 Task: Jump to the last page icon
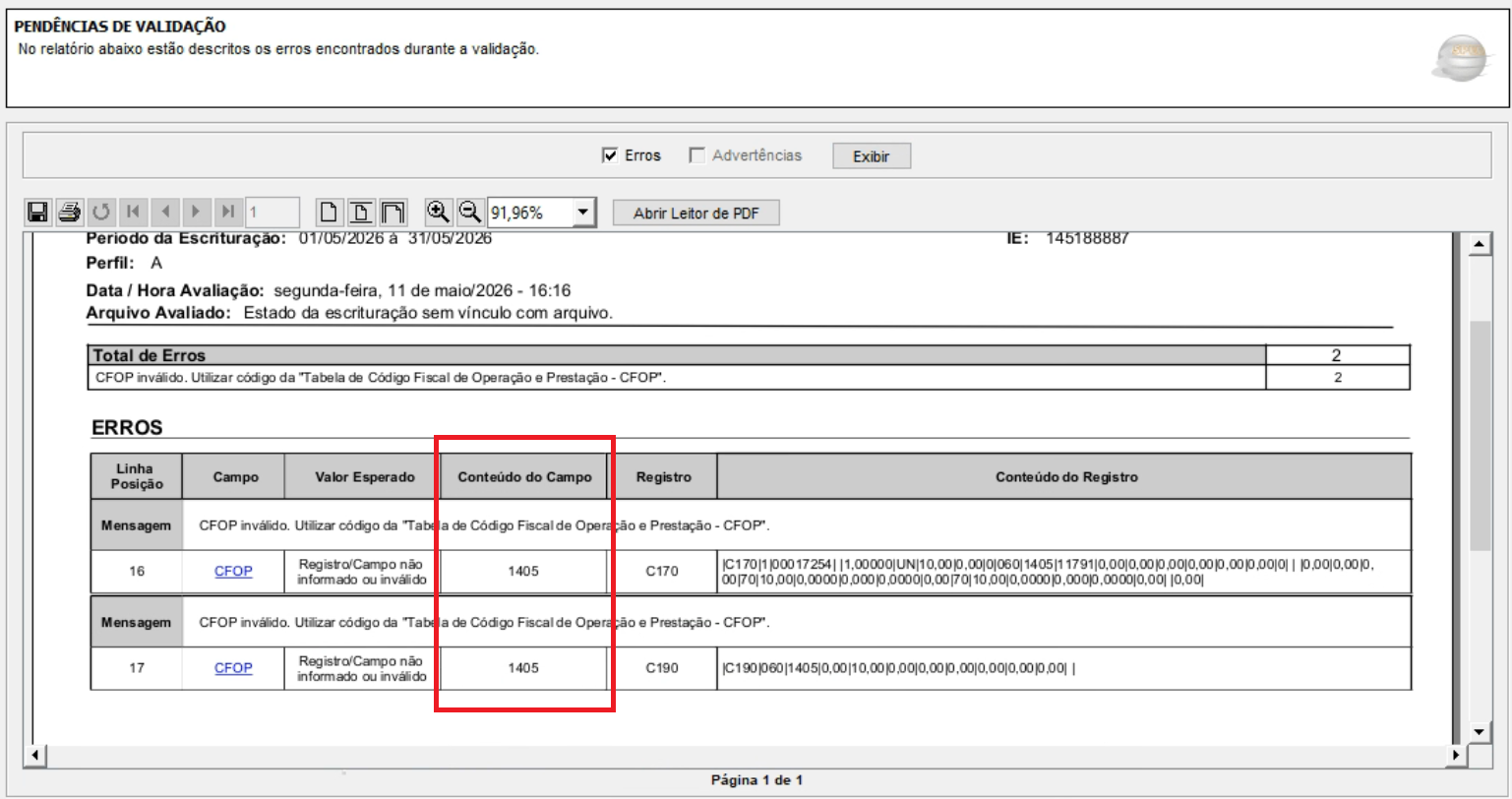click(x=228, y=212)
